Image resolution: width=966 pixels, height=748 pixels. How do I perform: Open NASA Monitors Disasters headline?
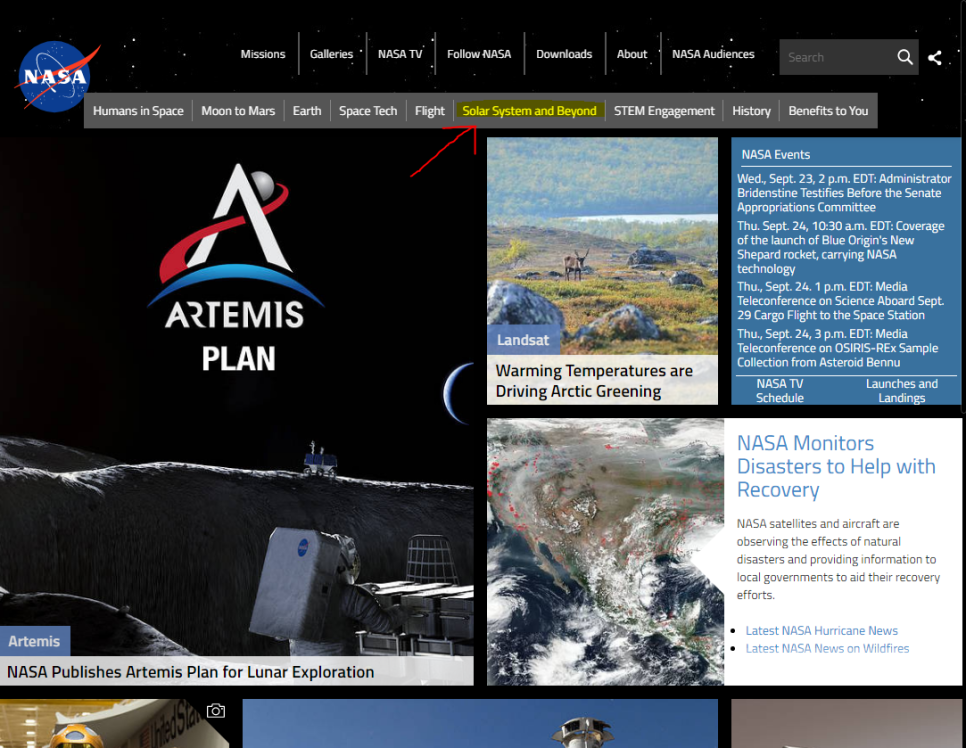coord(836,466)
